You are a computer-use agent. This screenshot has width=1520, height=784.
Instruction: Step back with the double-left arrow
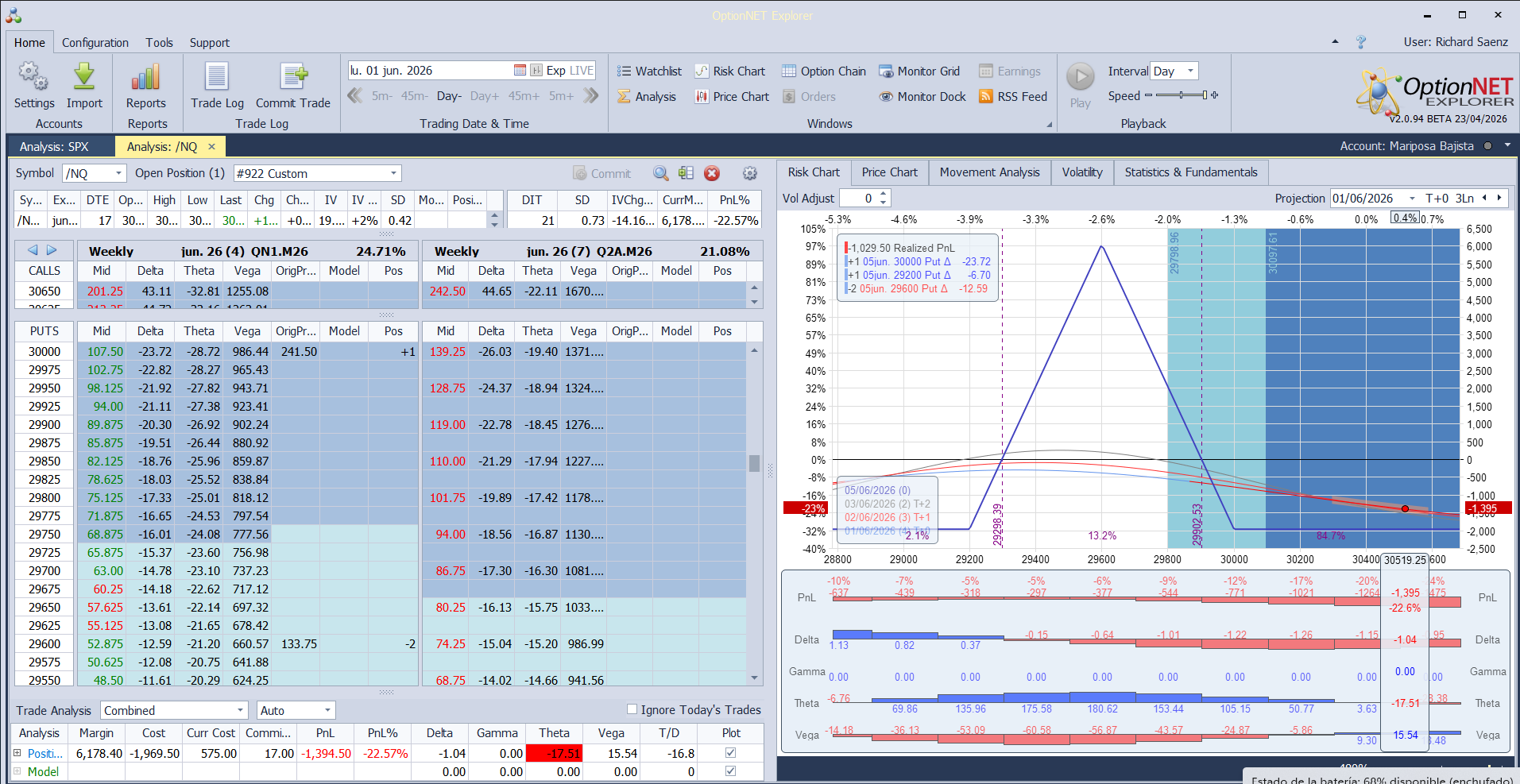(x=355, y=96)
